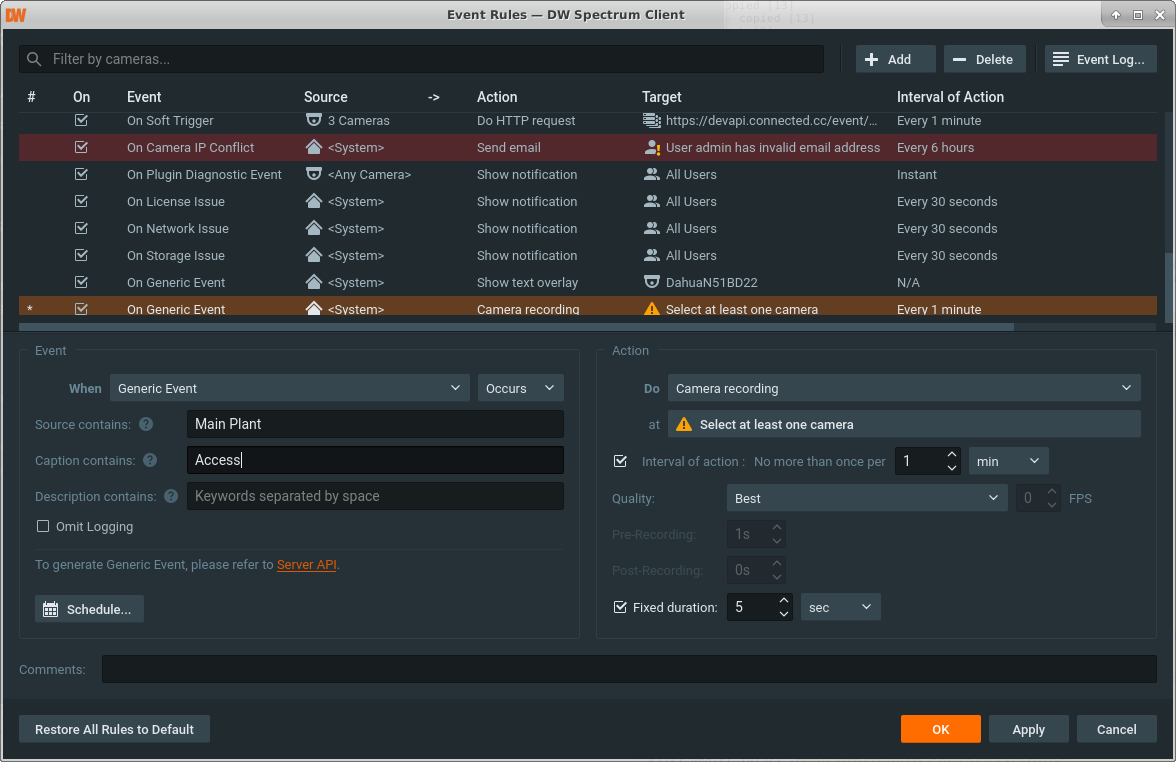Disable the Fixed duration checkbox
Viewport: 1176px width, 762px height.
[620, 607]
